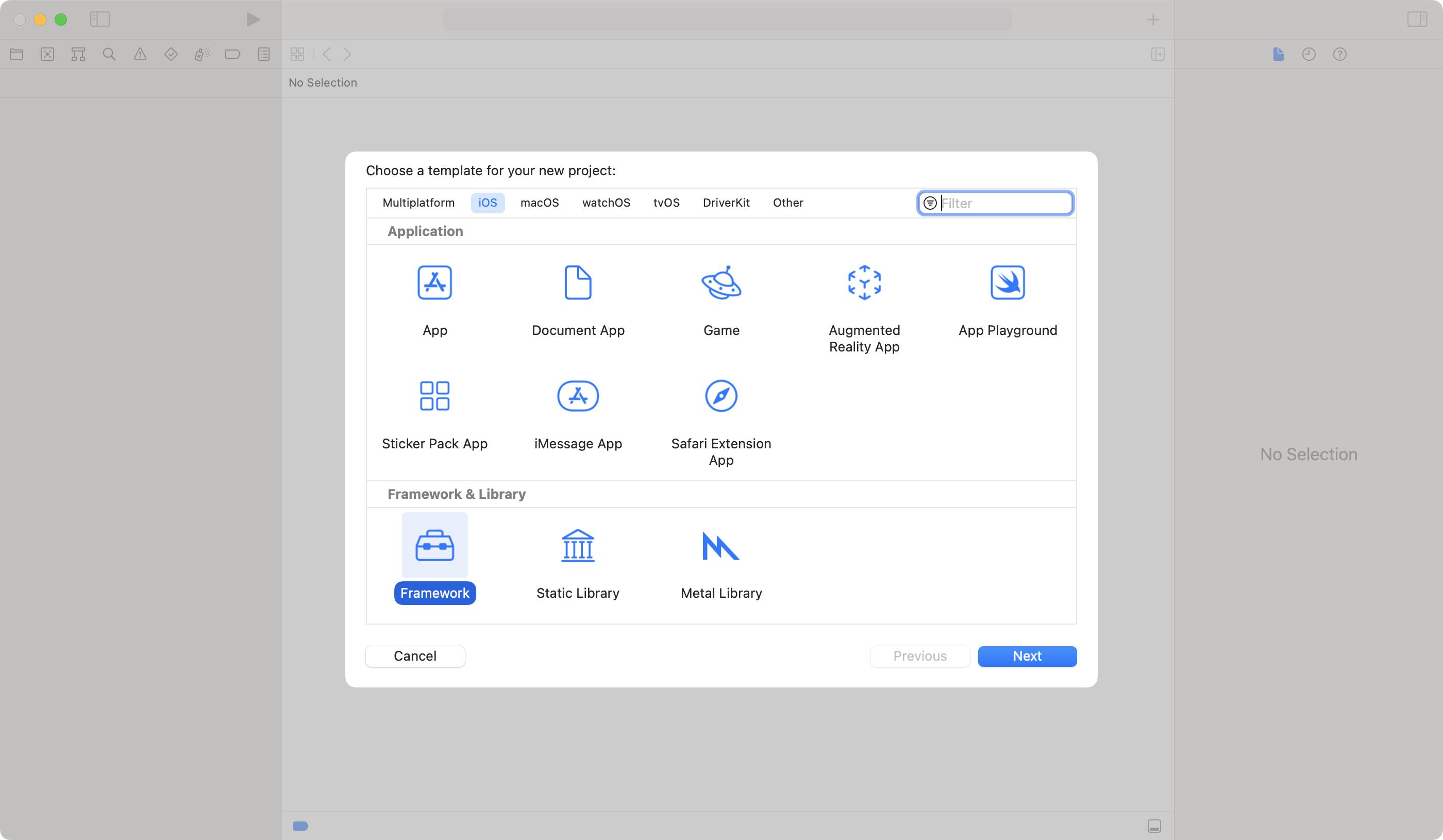The height and width of the screenshot is (840, 1443).
Task: Open the Source Control navigator
Action: [x=47, y=55]
